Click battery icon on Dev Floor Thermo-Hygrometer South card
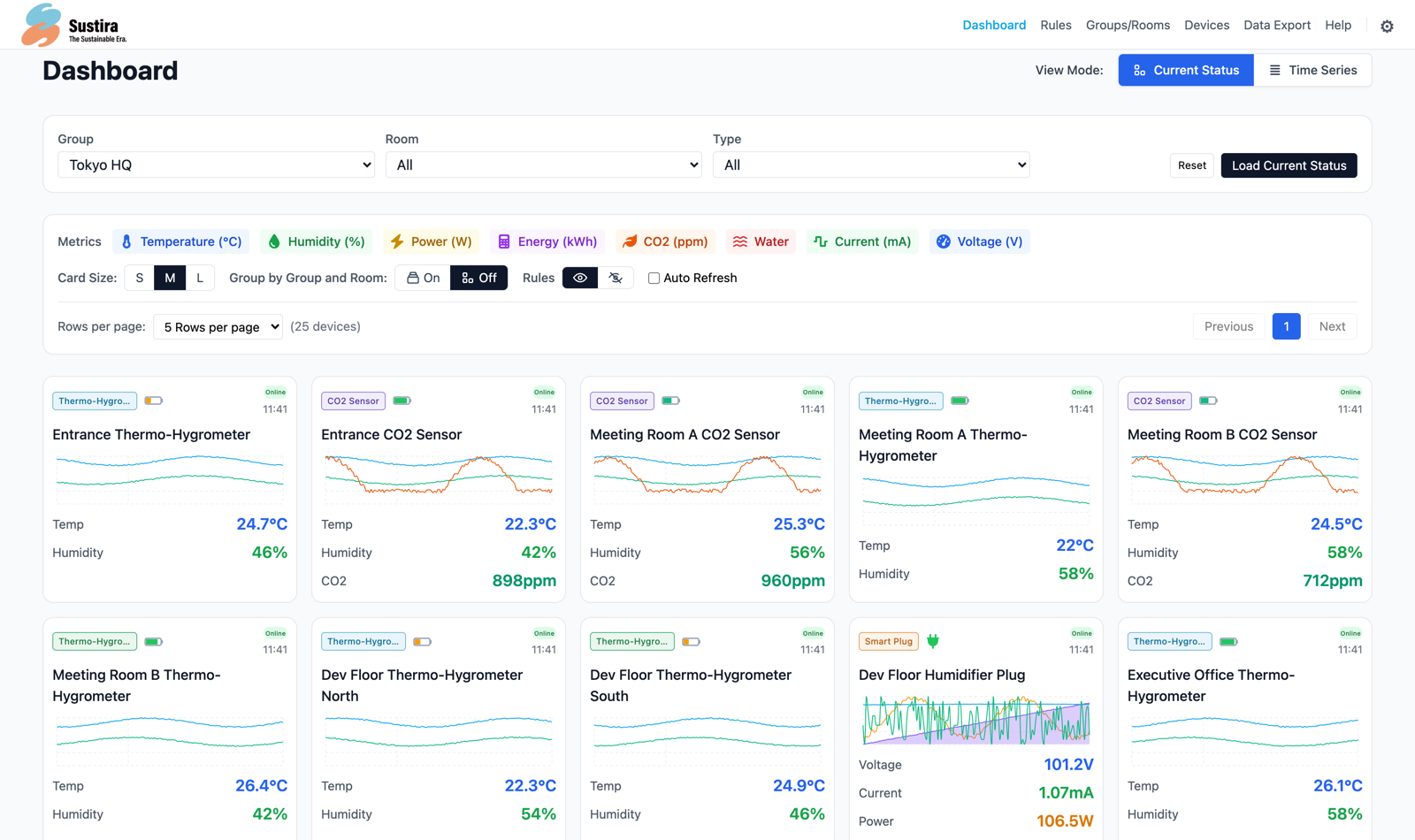Image resolution: width=1415 pixels, height=840 pixels. 692,642
